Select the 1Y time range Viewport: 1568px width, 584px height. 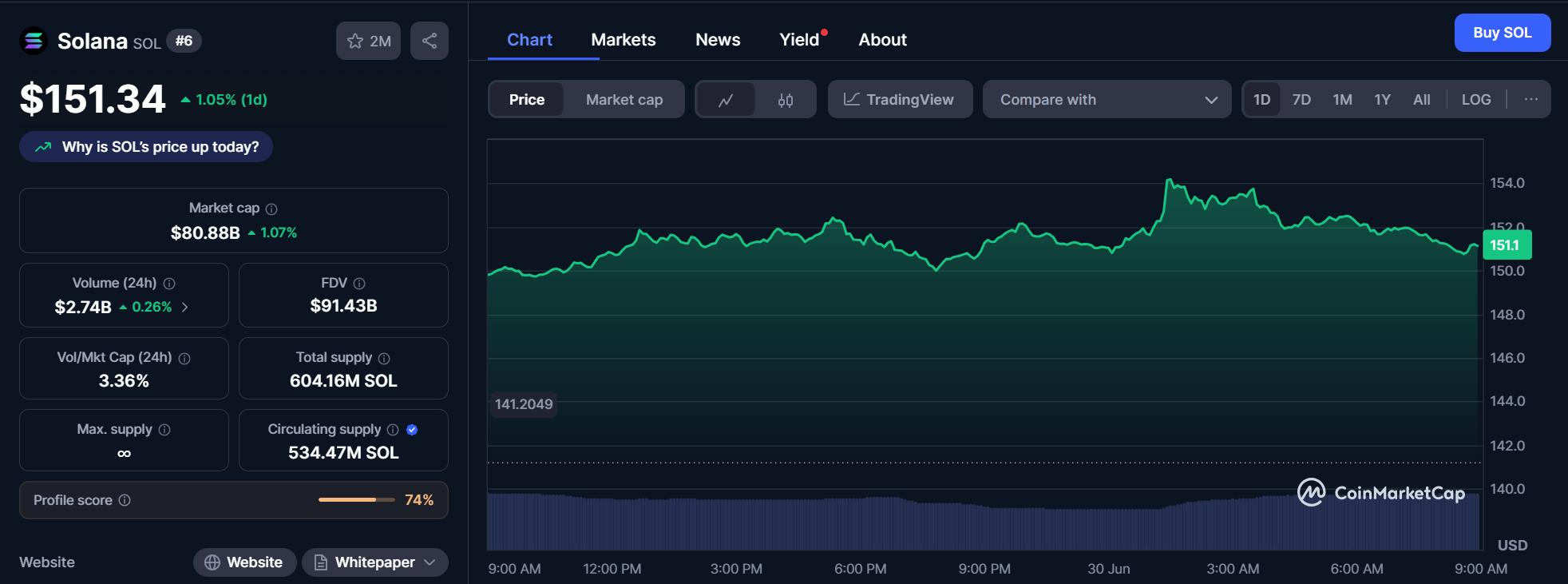coord(1382,100)
